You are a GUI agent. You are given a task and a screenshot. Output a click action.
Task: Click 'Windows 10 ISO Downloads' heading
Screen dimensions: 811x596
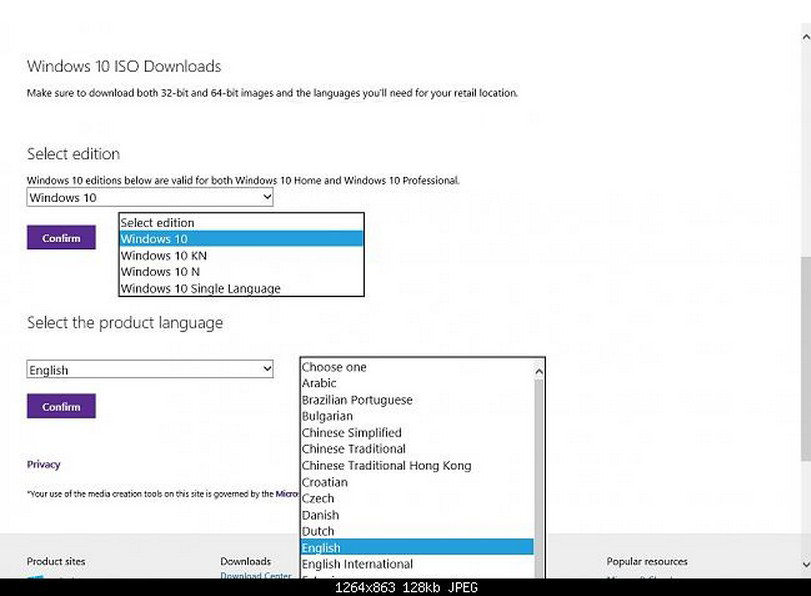click(124, 66)
